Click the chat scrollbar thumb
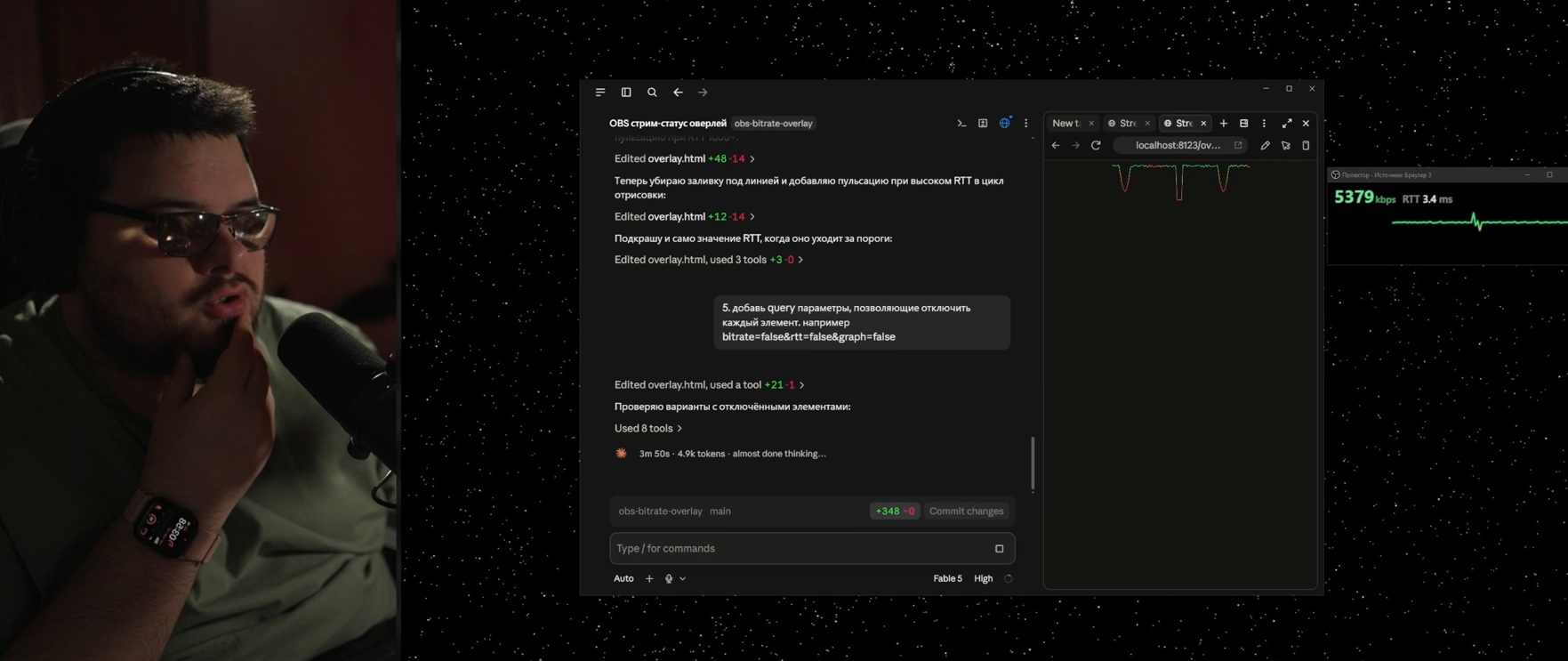The image size is (1568, 661). click(x=1033, y=464)
